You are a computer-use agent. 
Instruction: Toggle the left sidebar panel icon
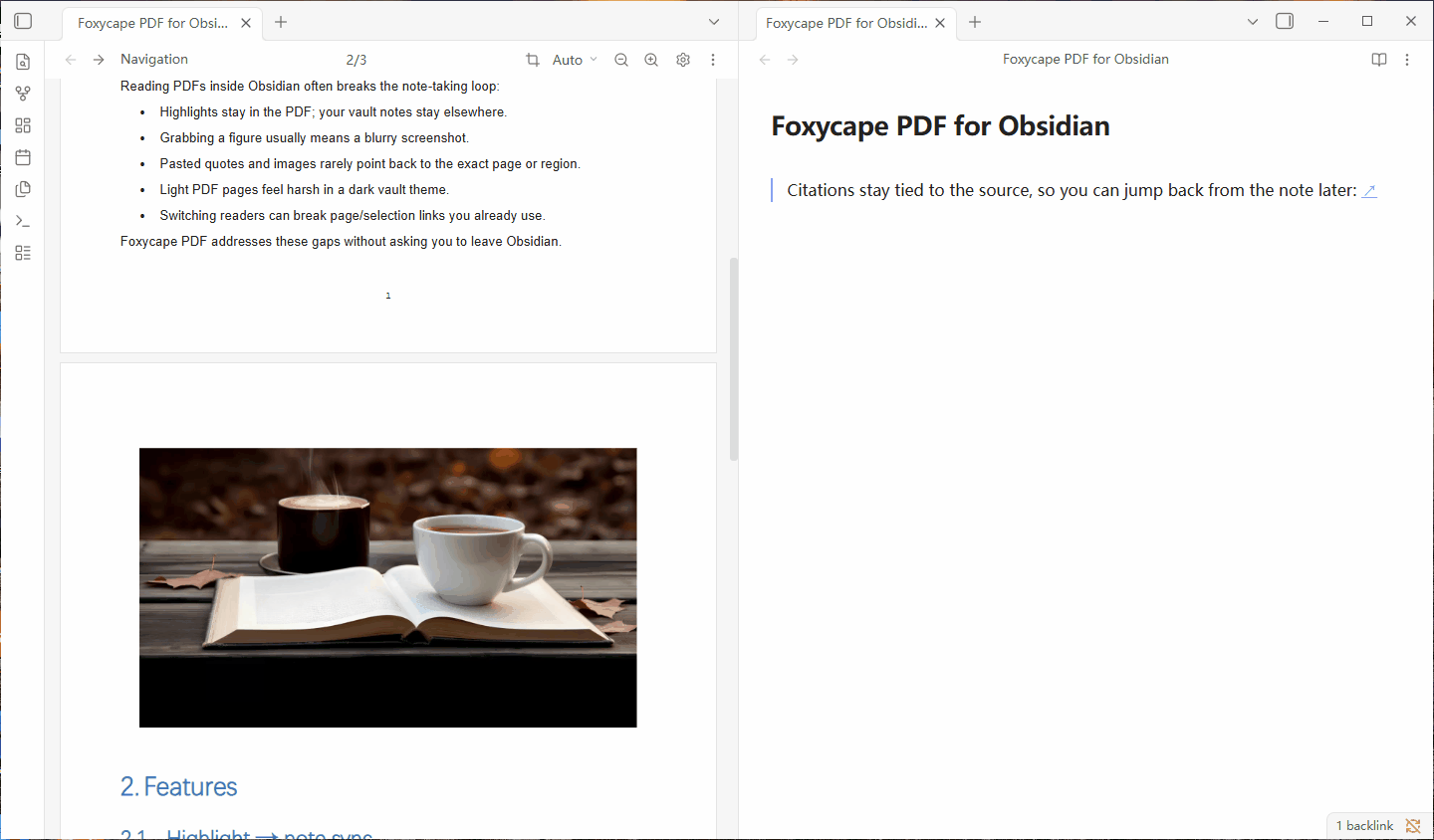(23, 21)
